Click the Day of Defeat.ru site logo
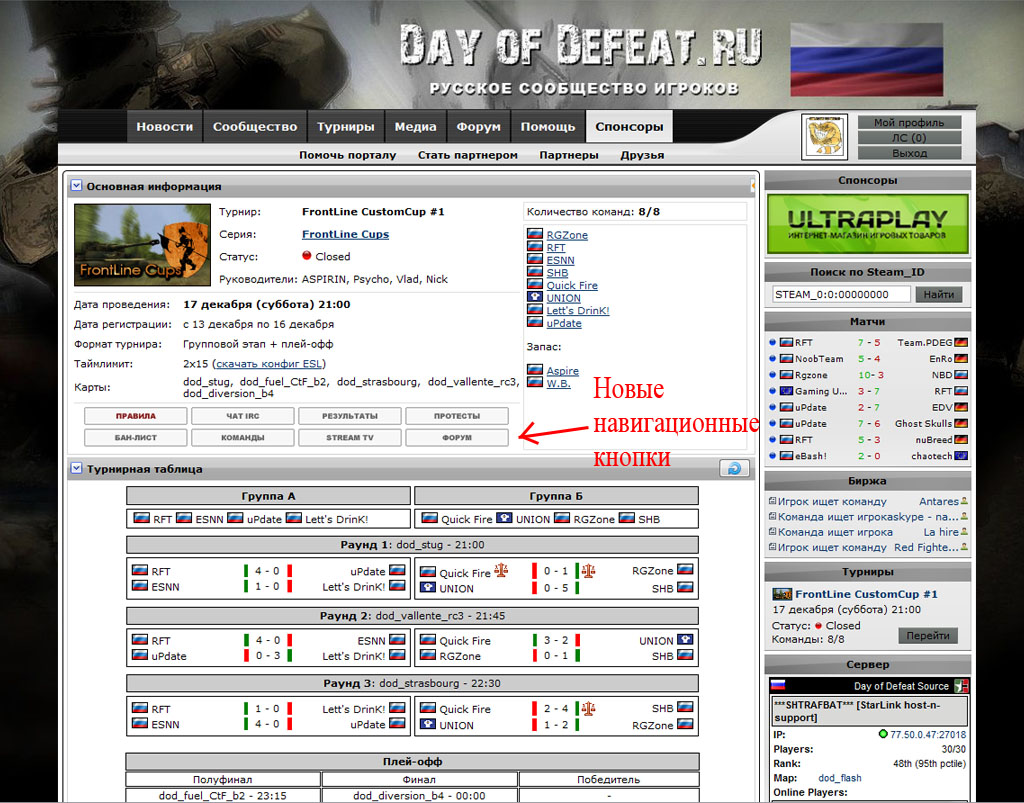The width and height of the screenshot is (1024, 803). (x=581, y=44)
